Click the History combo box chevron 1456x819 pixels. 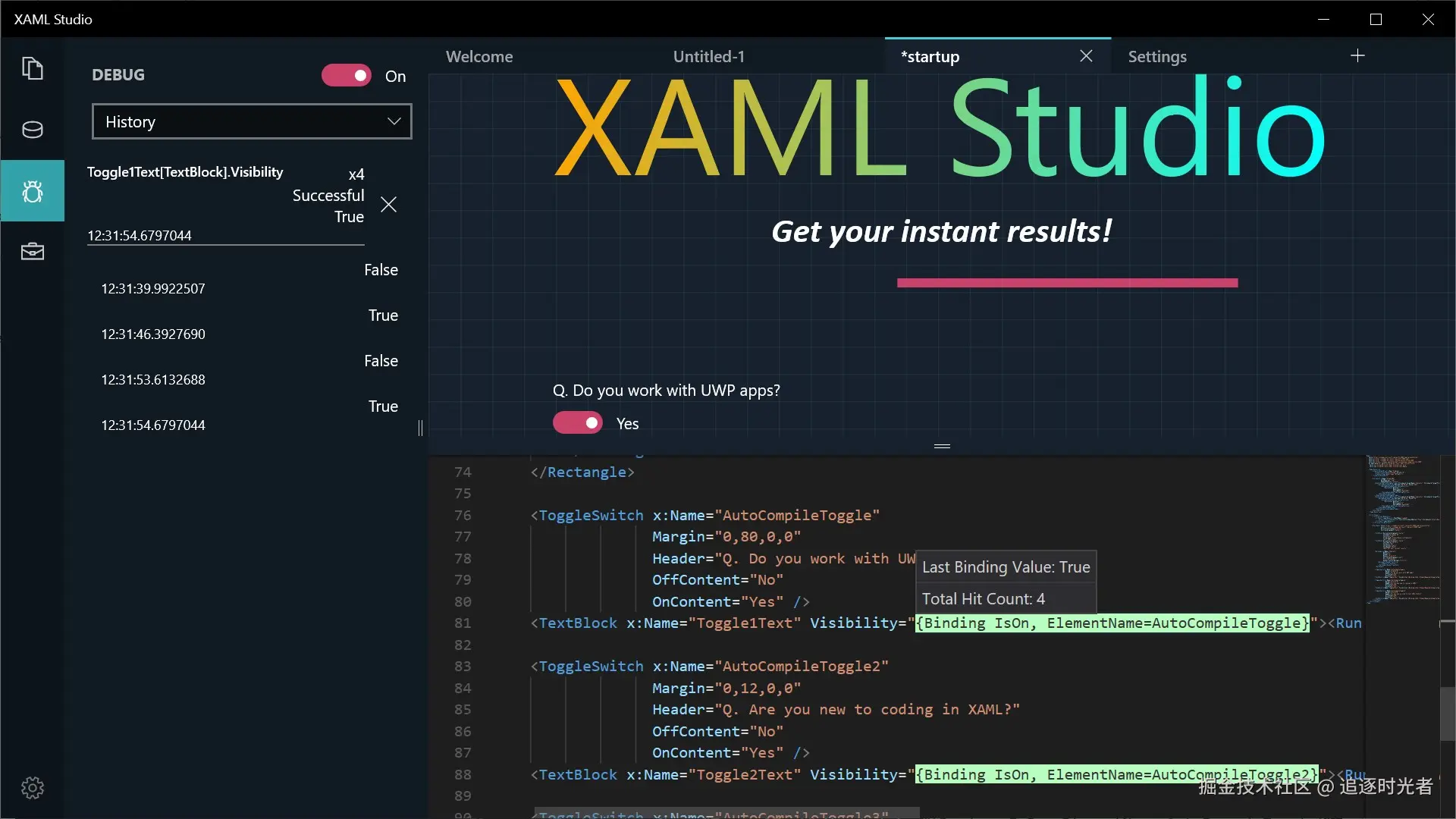[394, 122]
